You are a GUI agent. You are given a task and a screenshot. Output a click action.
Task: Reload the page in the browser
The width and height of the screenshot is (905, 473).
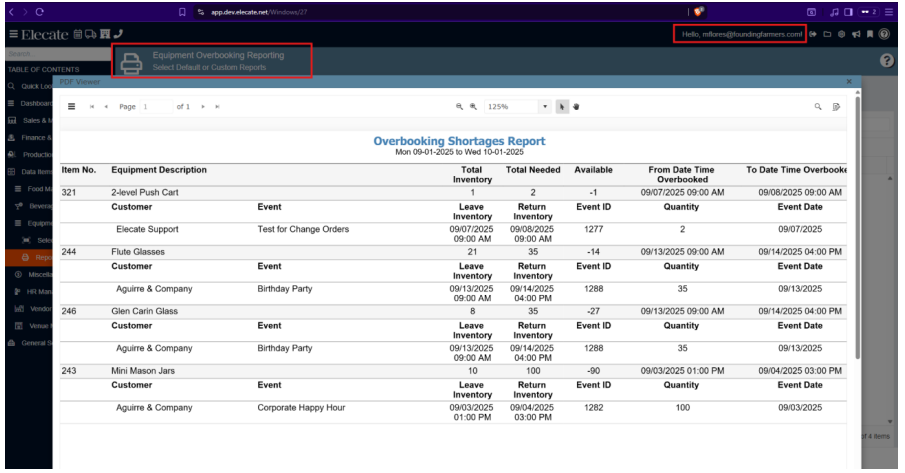click(x=39, y=11)
